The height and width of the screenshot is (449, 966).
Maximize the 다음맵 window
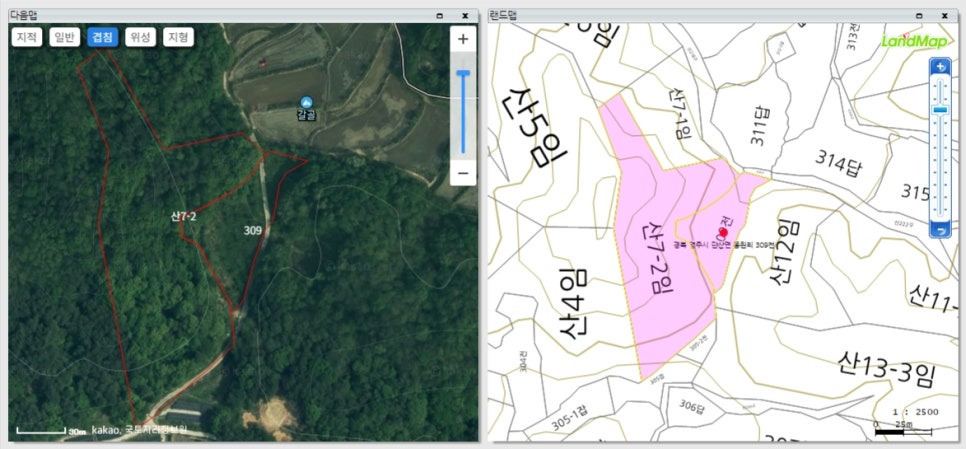click(439, 15)
